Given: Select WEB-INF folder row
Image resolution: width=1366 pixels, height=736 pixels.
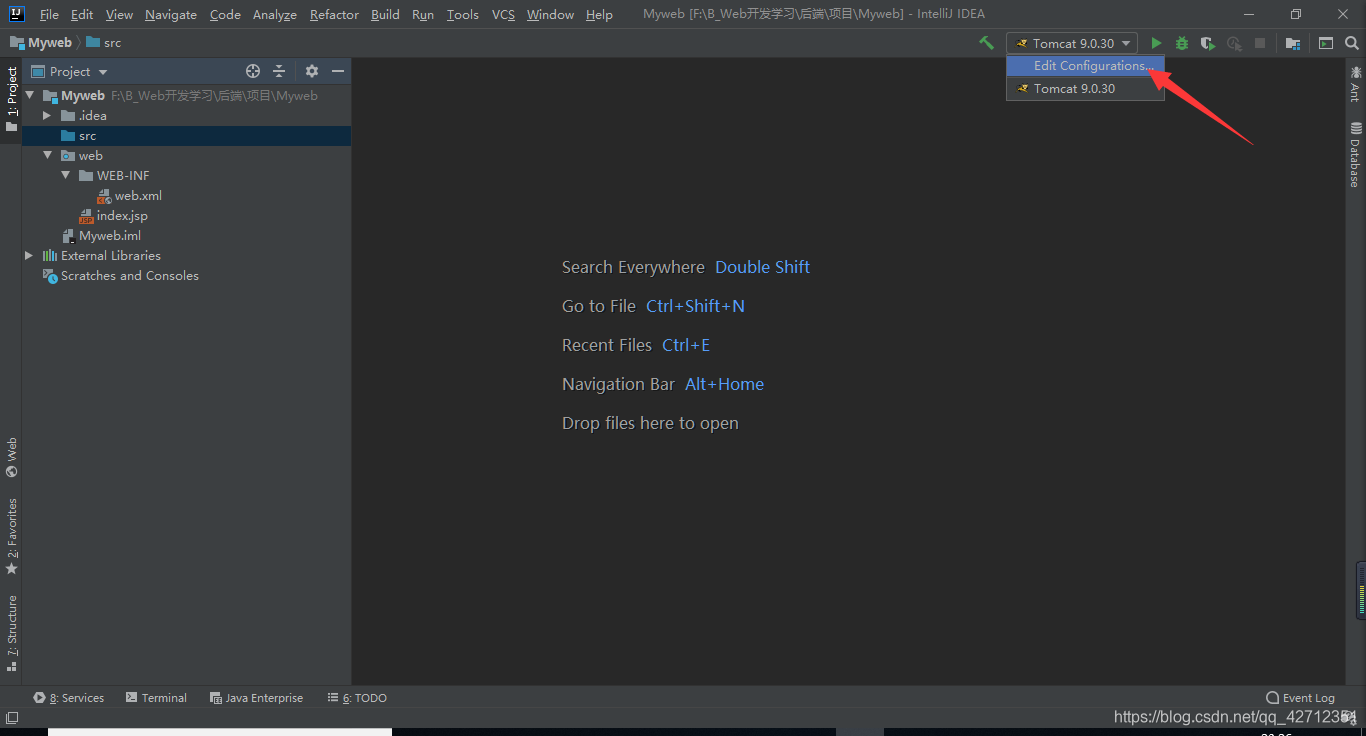Looking at the screenshot, I should click(x=187, y=176).
